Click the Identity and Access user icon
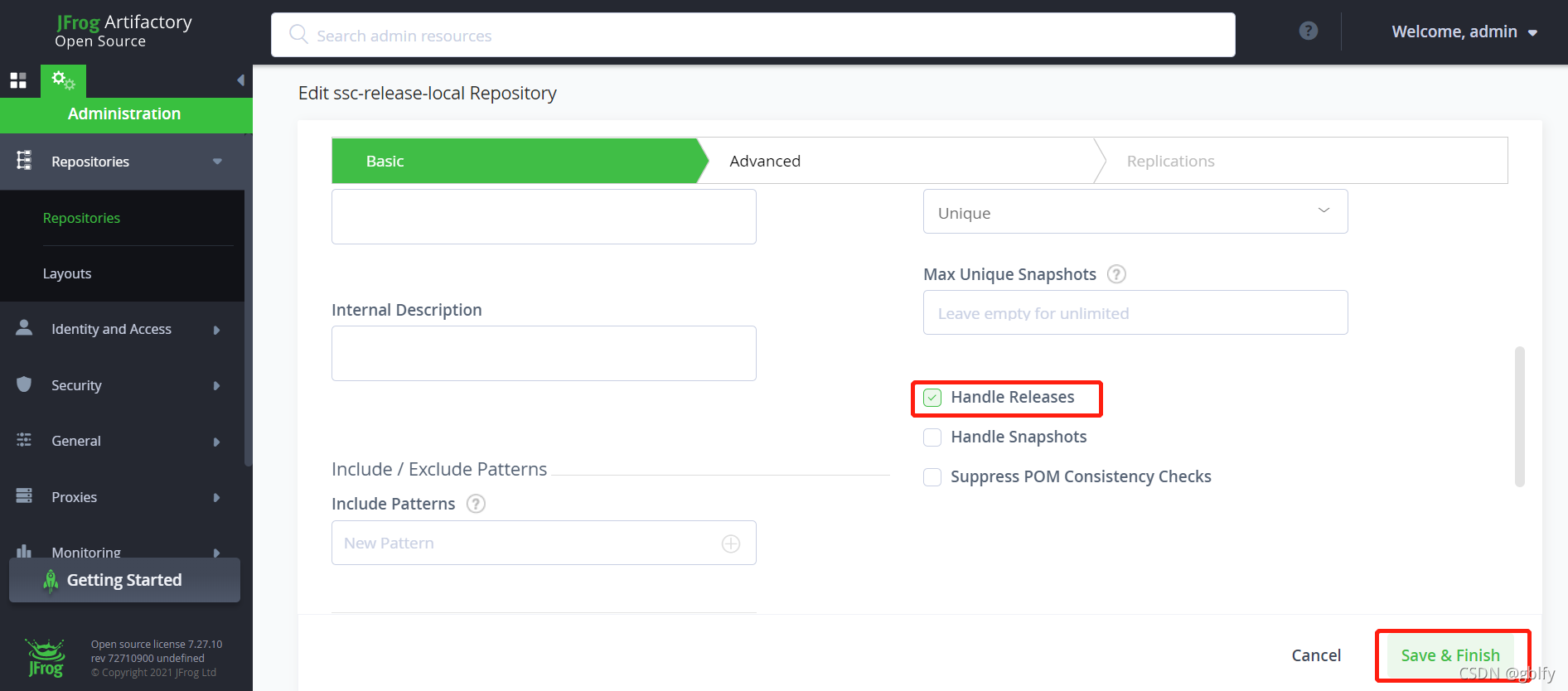Image resolution: width=1568 pixels, height=691 pixels. click(x=24, y=328)
